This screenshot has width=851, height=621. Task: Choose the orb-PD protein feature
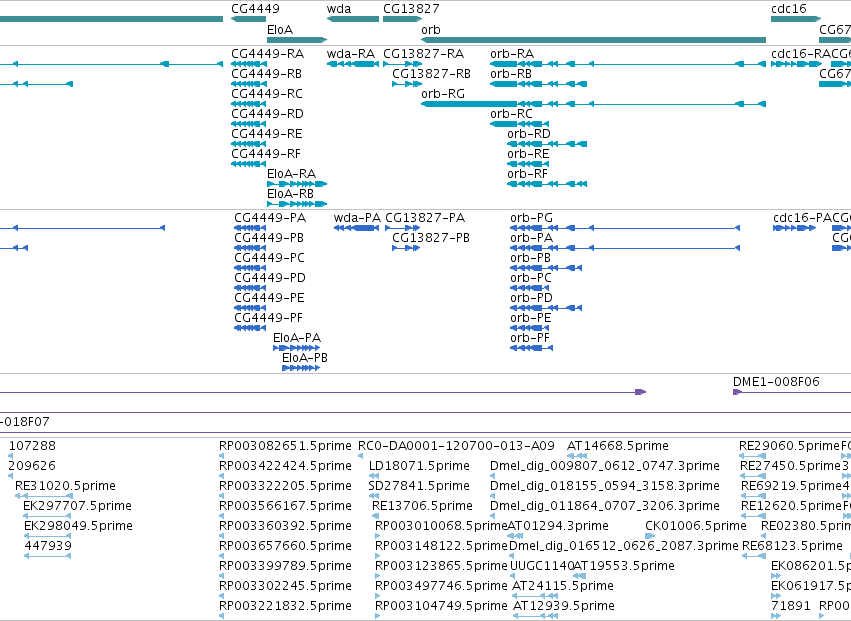[x=546, y=308]
